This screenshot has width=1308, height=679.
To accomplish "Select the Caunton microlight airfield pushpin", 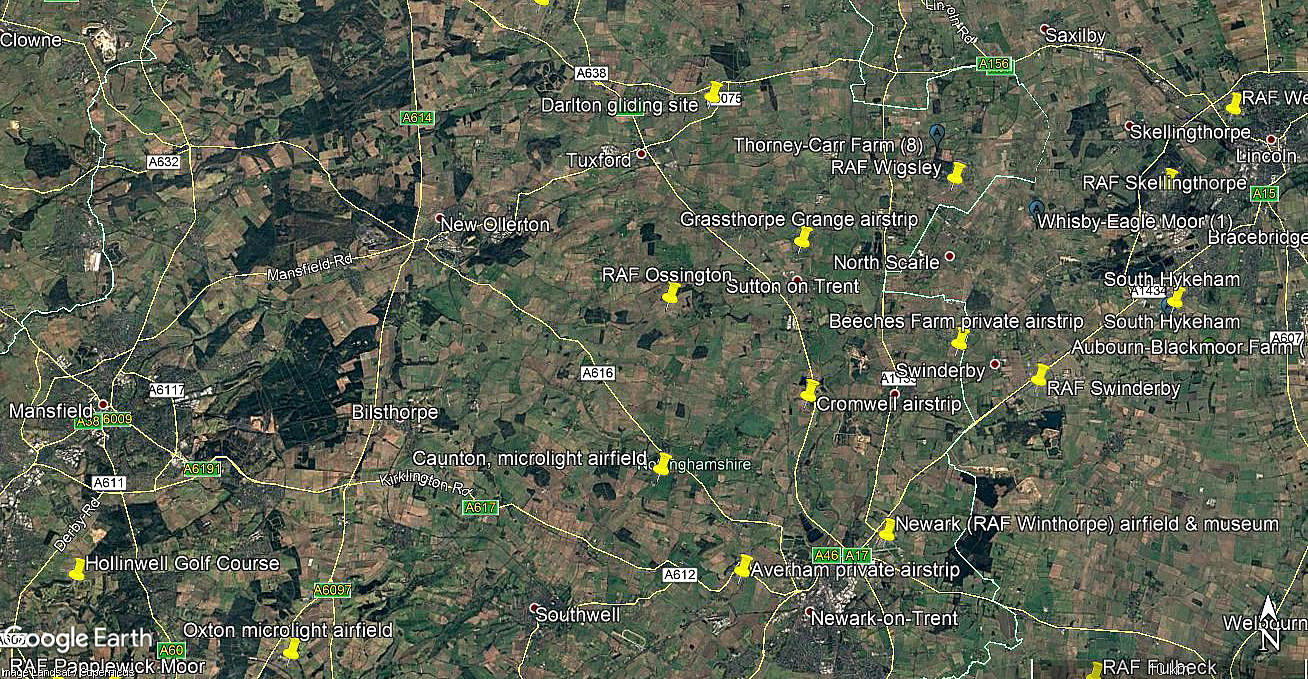I will point(662,464).
